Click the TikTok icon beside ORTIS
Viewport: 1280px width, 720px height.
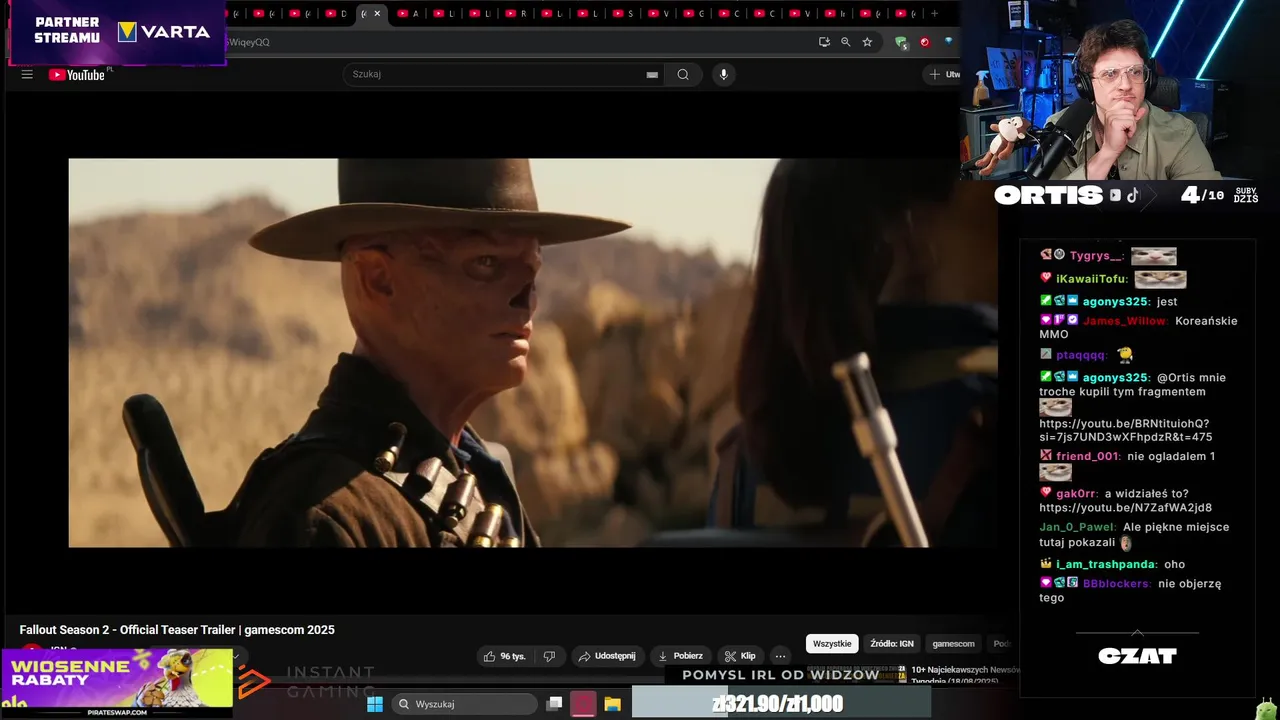(x=1132, y=195)
